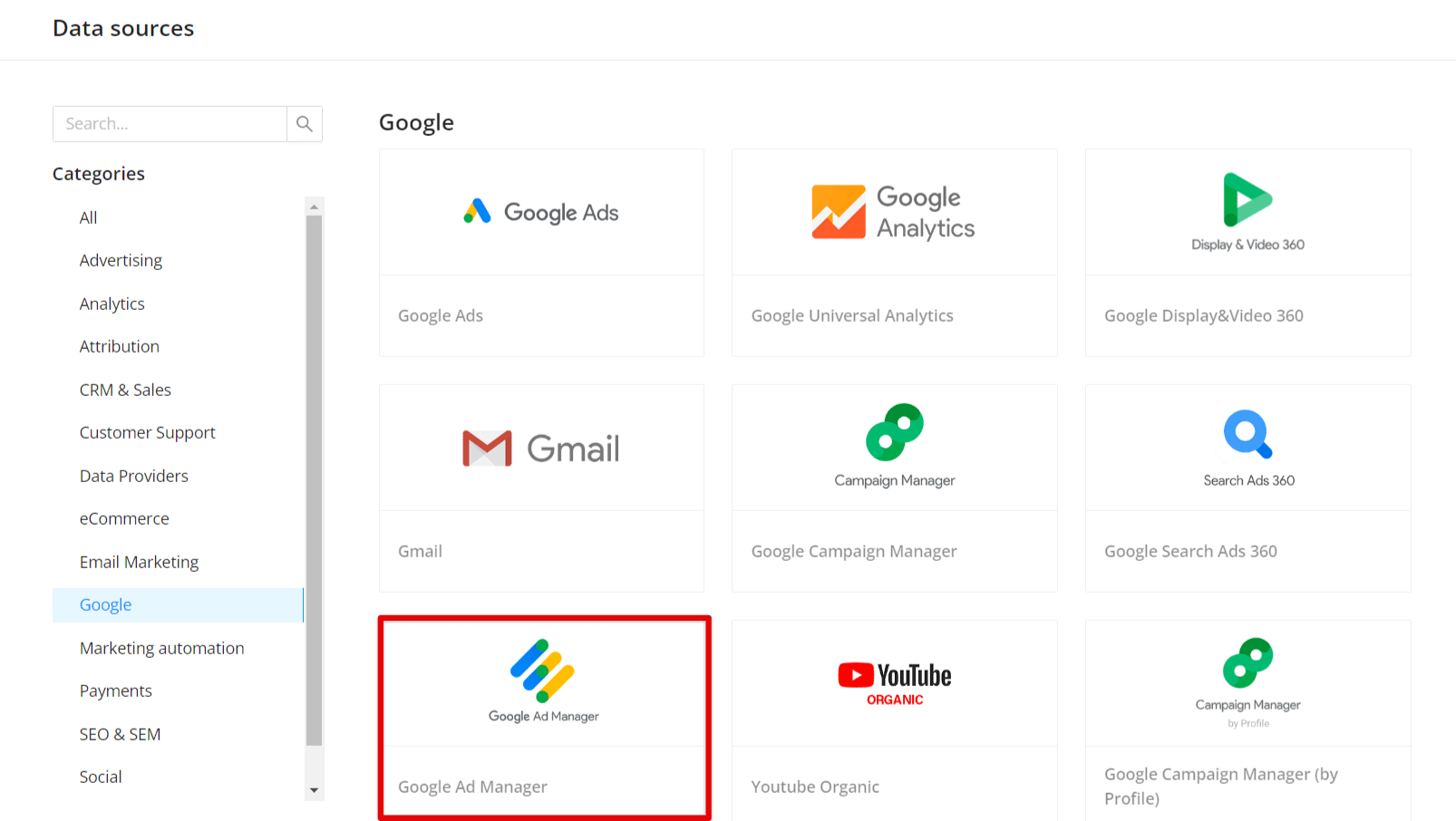The height and width of the screenshot is (821, 1456).
Task: Select the All category
Action: pos(88,217)
